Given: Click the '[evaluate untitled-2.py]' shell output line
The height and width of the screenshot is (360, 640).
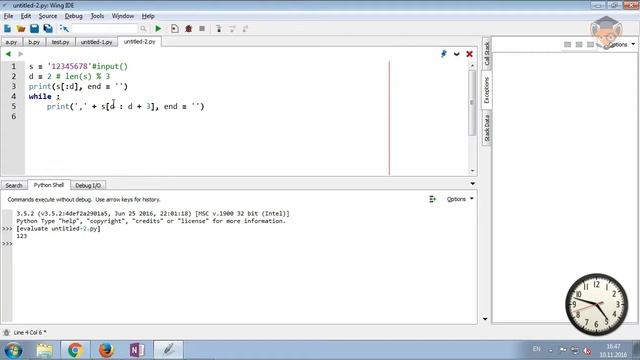Looking at the screenshot, I should [x=58, y=229].
